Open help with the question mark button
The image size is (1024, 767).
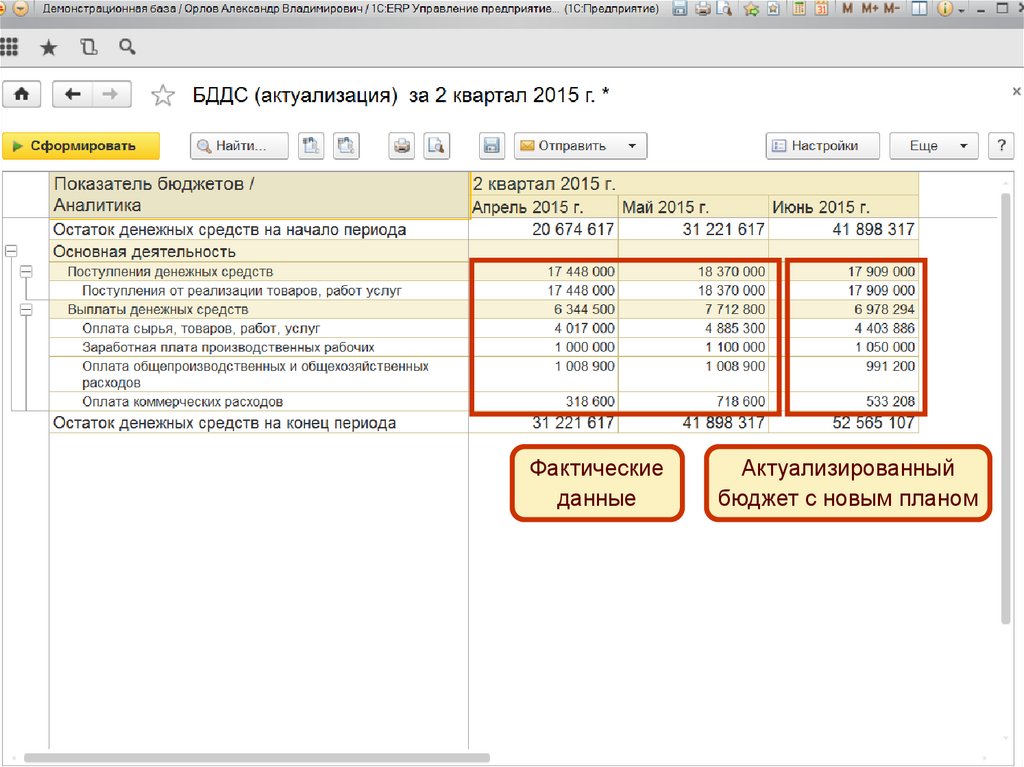1001,146
